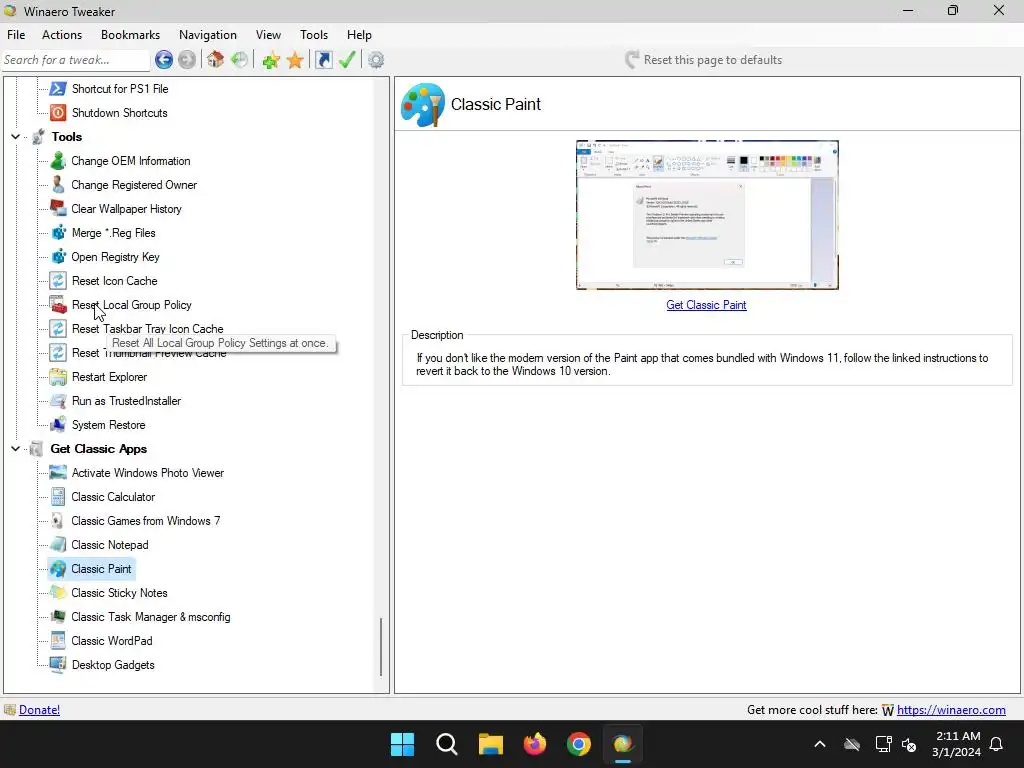Select Classic Task Manager & msconfig
Image resolution: width=1024 pixels, height=768 pixels.
click(x=151, y=617)
